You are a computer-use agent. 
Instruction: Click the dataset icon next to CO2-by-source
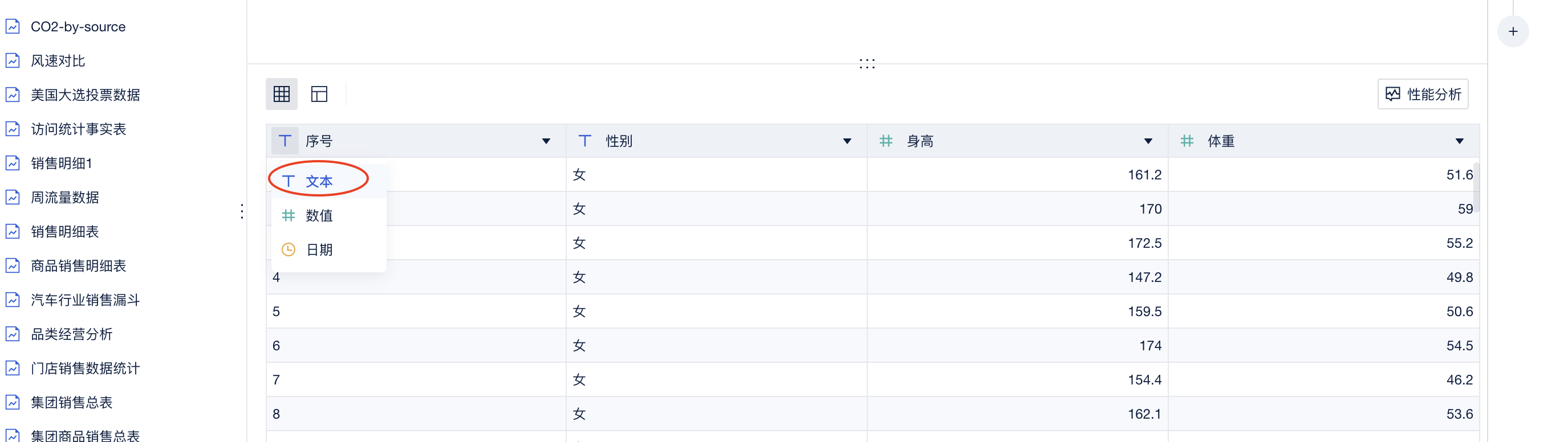[x=13, y=27]
